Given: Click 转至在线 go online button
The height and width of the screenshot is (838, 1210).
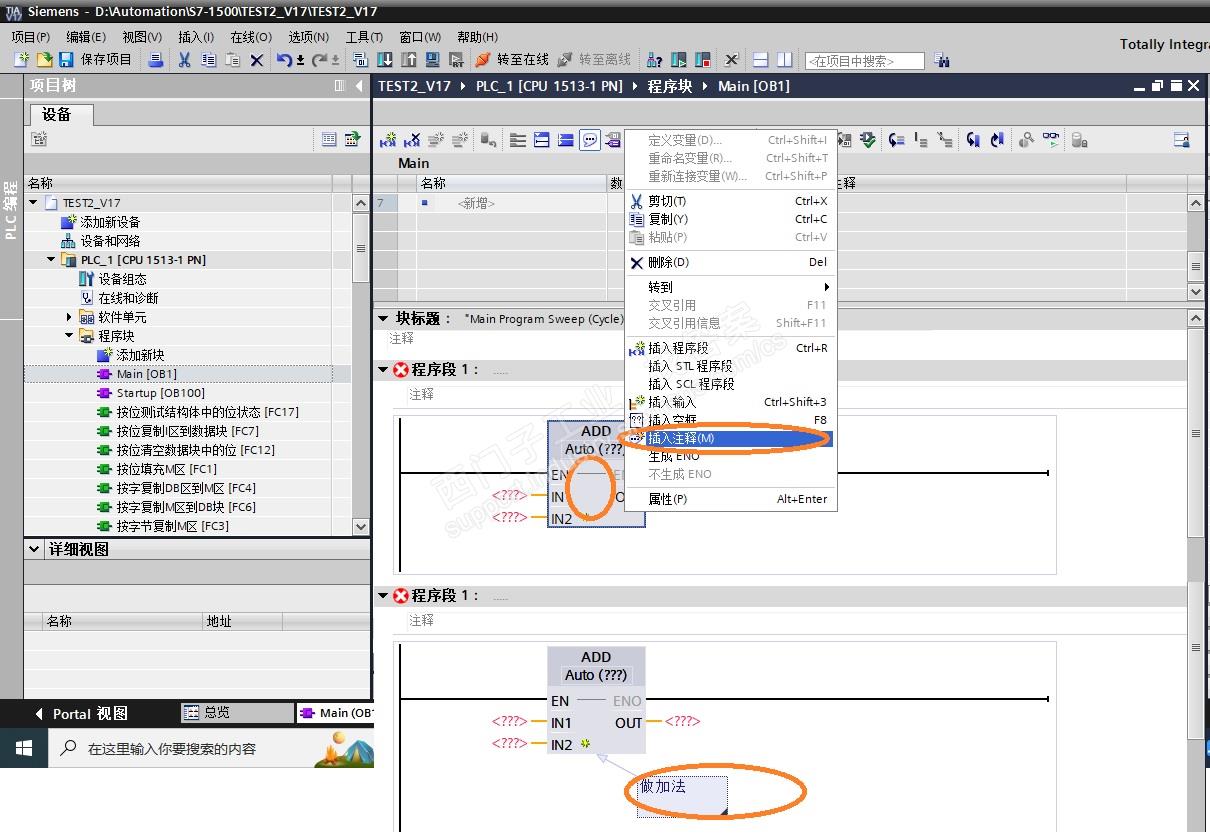Looking at the screenshot, I should [512, 60].
